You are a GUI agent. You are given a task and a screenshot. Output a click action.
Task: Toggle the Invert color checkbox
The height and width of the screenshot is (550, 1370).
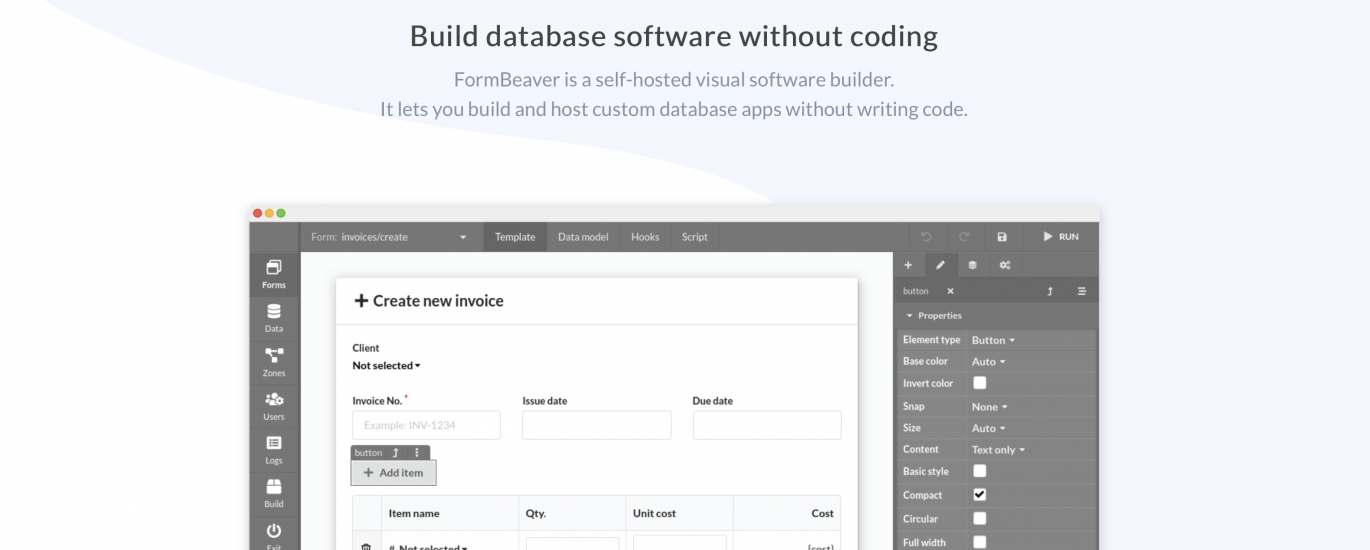tap(980, 383)
